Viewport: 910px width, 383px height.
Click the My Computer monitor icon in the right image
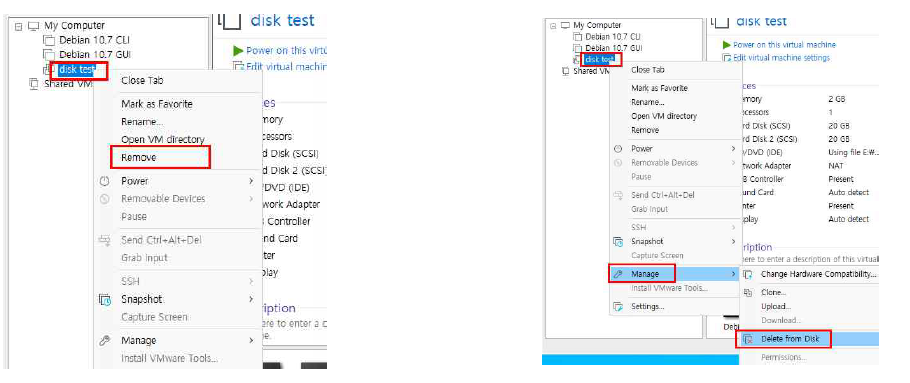point(565,26)
